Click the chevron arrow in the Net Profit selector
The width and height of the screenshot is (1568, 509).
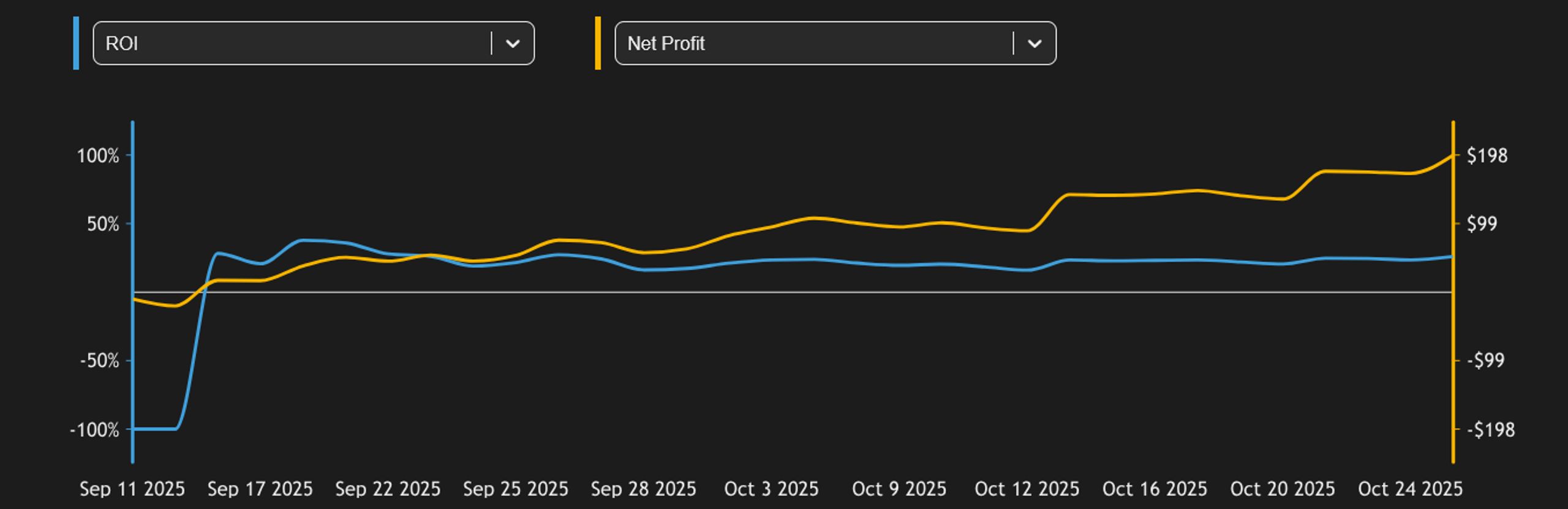(x=1035, y=43)
